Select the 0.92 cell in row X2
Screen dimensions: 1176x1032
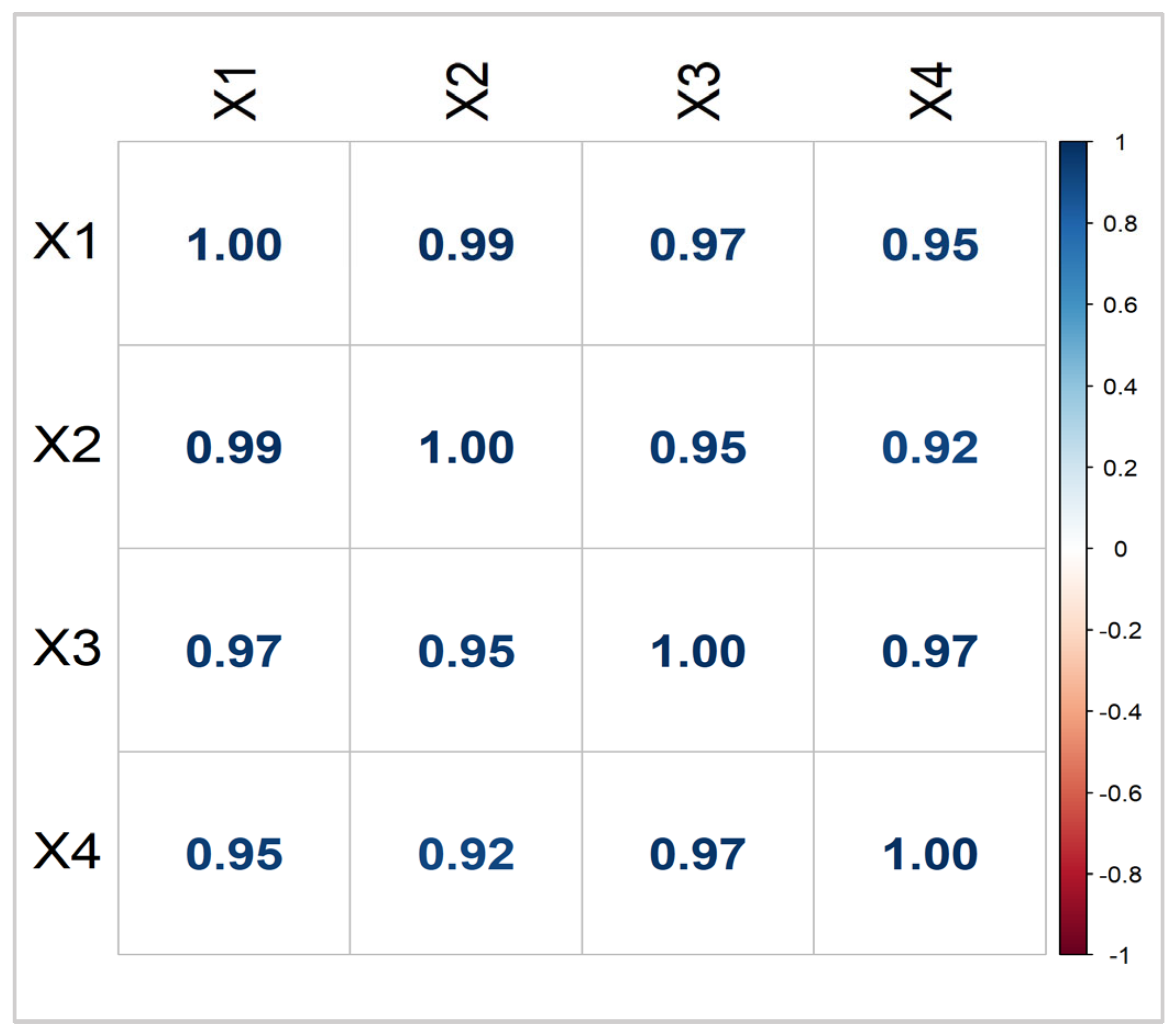[930, 448]
